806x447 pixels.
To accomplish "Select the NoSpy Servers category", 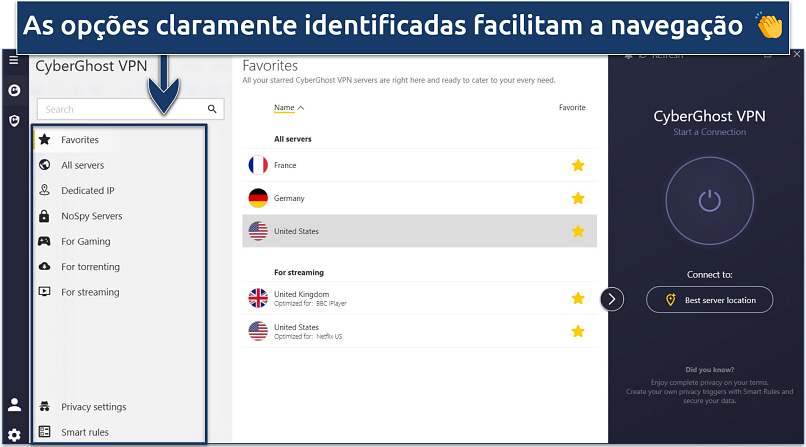I will coord(91,216).
